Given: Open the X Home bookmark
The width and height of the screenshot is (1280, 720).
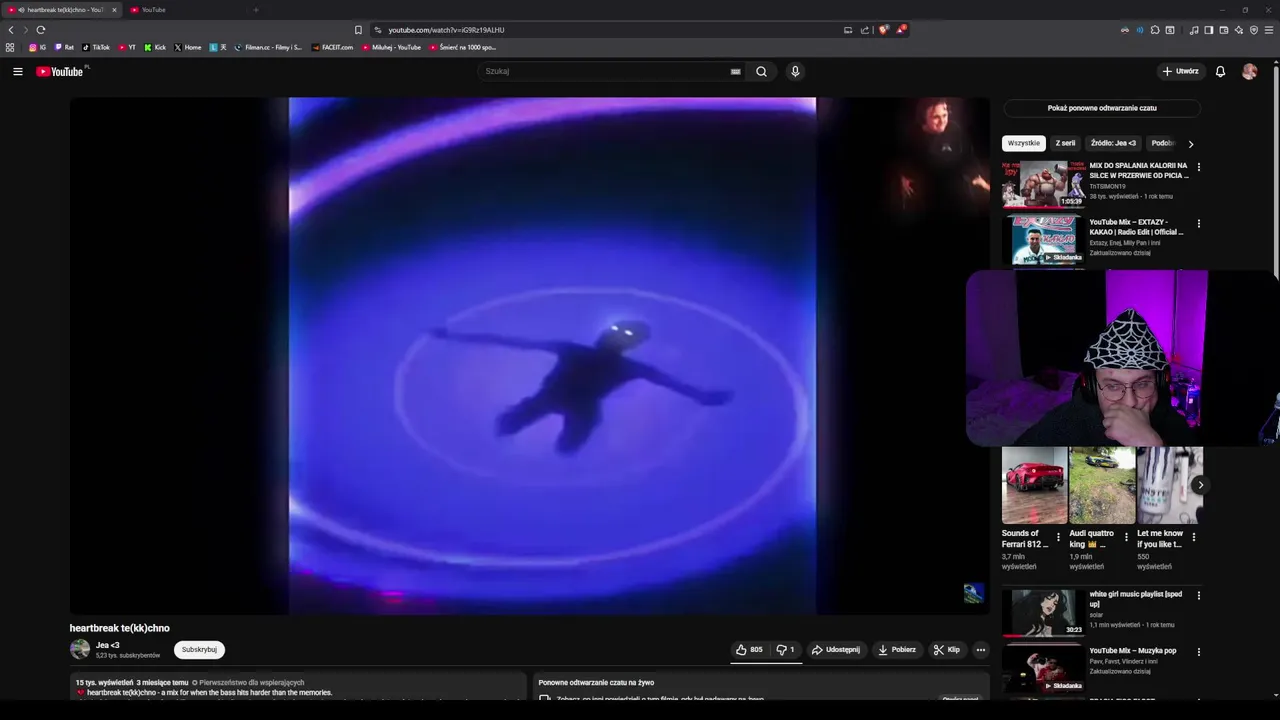Looking at the screenshot, I should pos(188,47).
